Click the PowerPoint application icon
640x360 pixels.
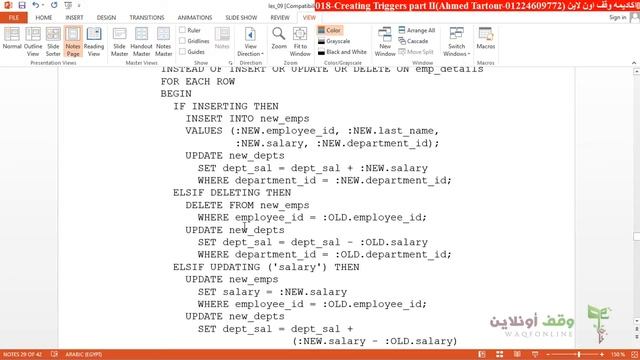click(8, 5)
